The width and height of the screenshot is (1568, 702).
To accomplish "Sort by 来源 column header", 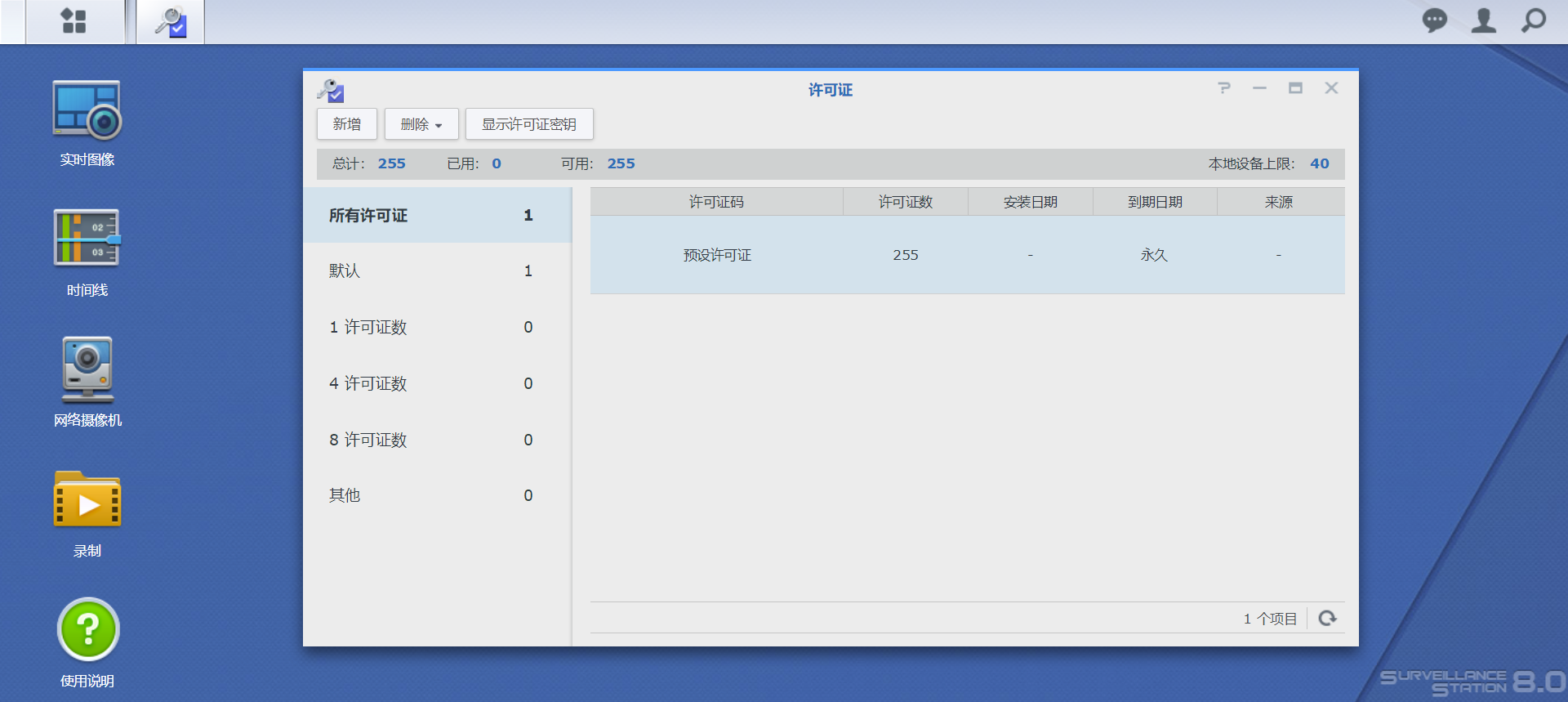I will 1280,202.
